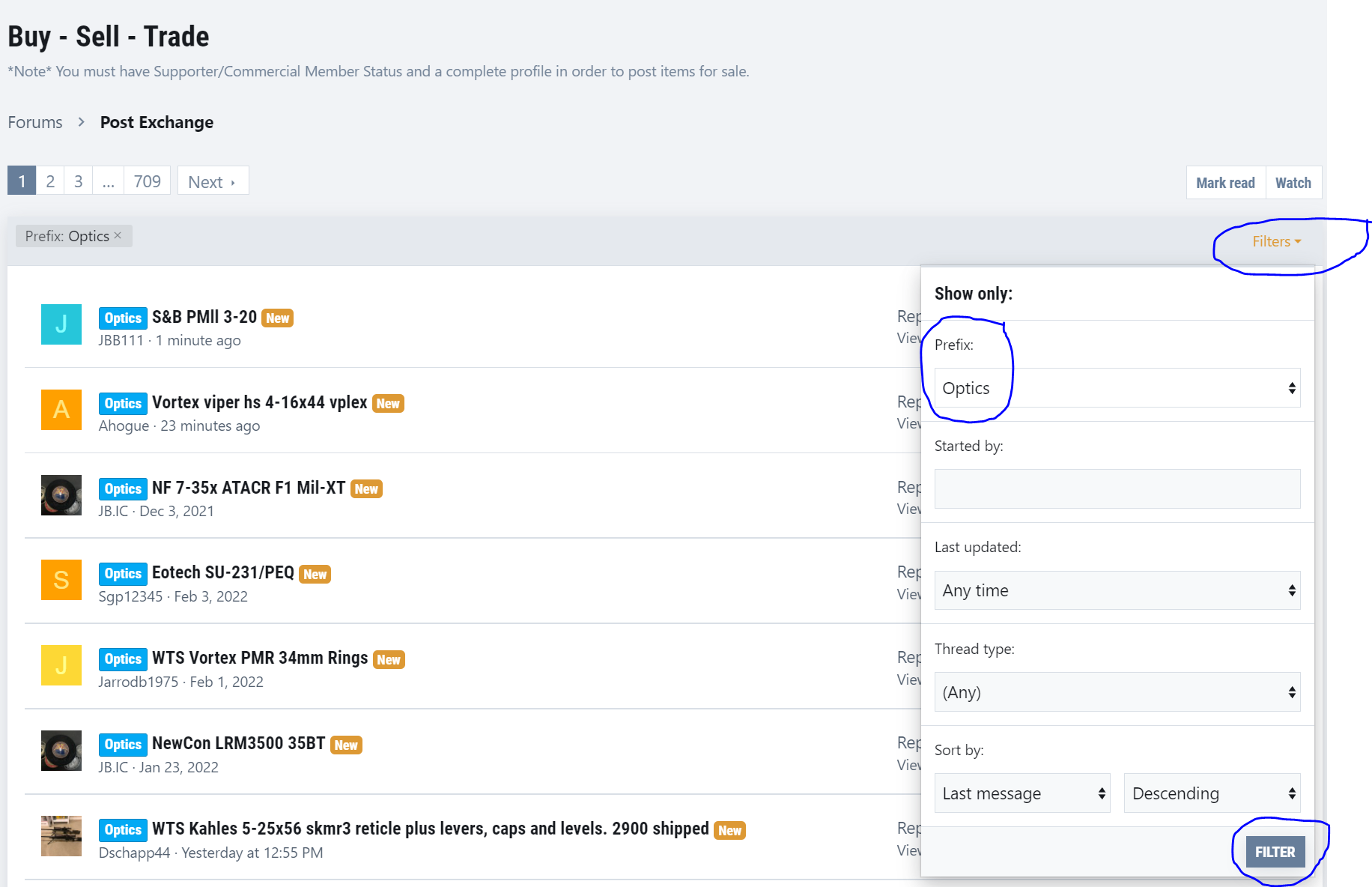The height and width of the screenshot is (887, 1372).
Task: Expand the Filters dropdown
Action: tap(1277, 241)
